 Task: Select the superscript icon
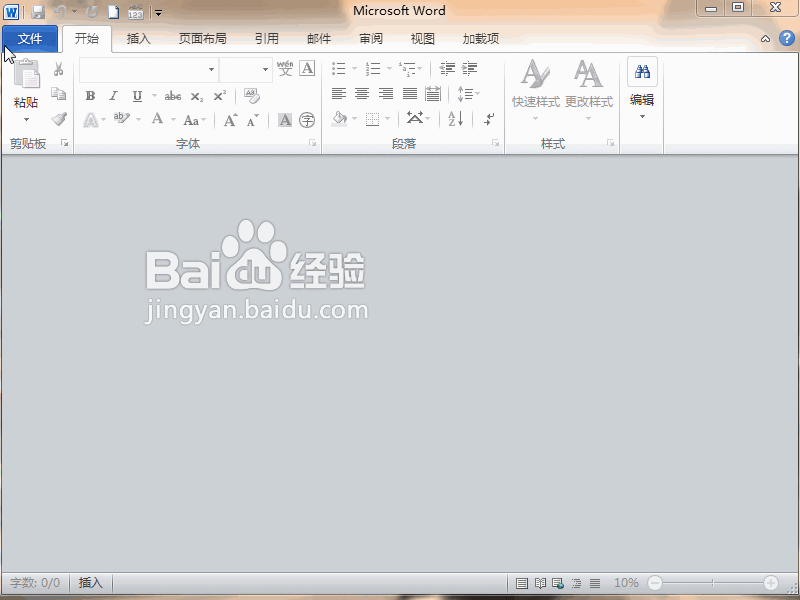click(x=219, y=96)
